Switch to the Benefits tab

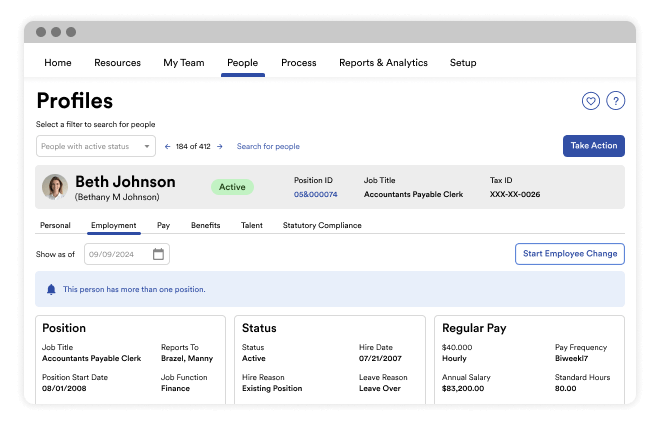[x=205, y=225]
